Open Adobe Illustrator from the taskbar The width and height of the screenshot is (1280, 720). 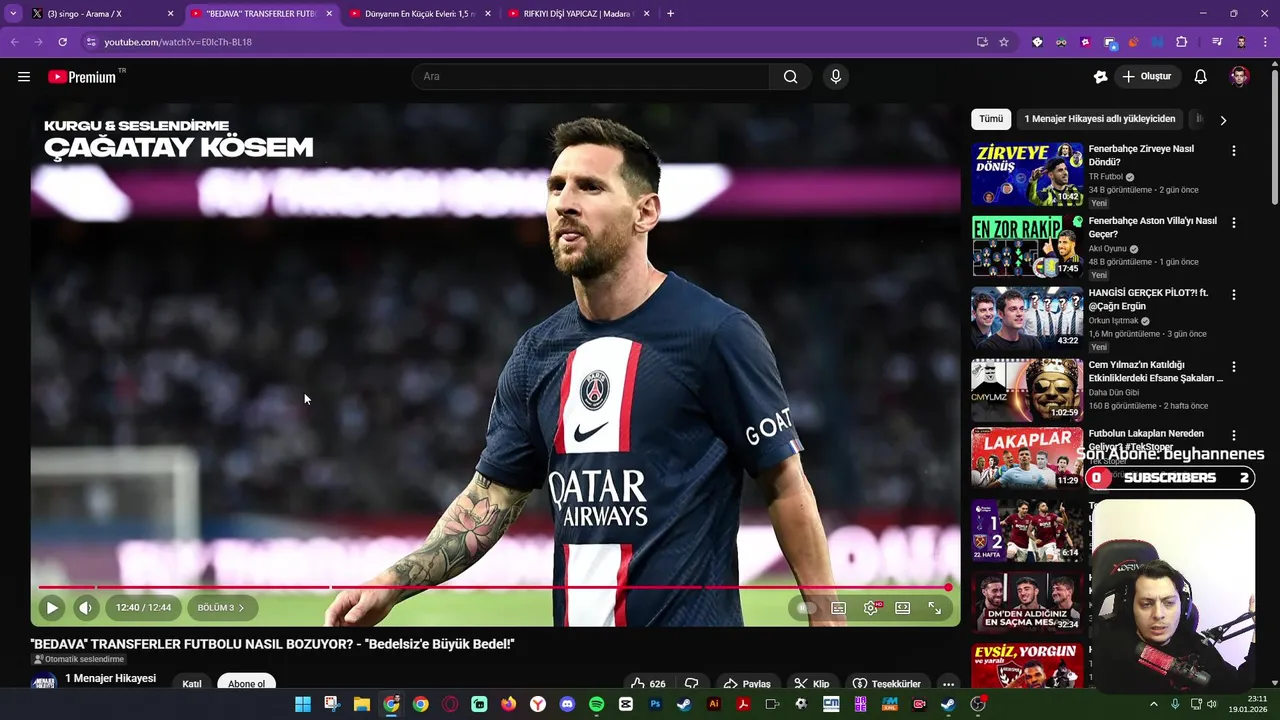[714, 704]
